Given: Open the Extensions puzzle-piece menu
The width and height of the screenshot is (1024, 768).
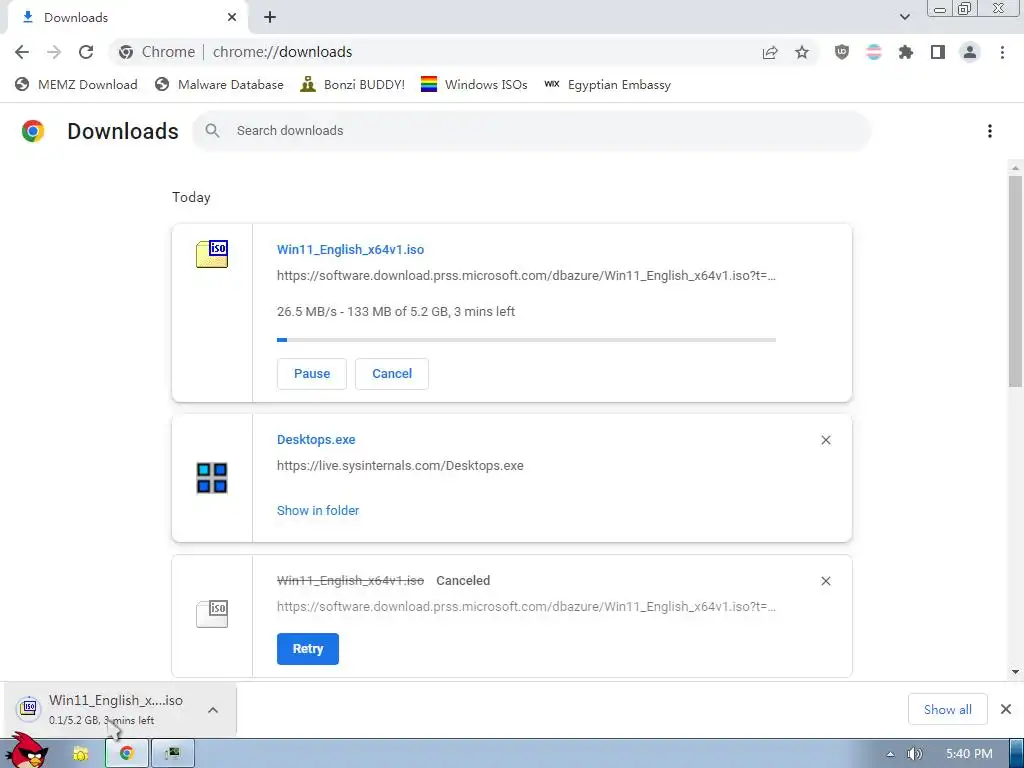Looking at the screenshot, I should [906, 52].
